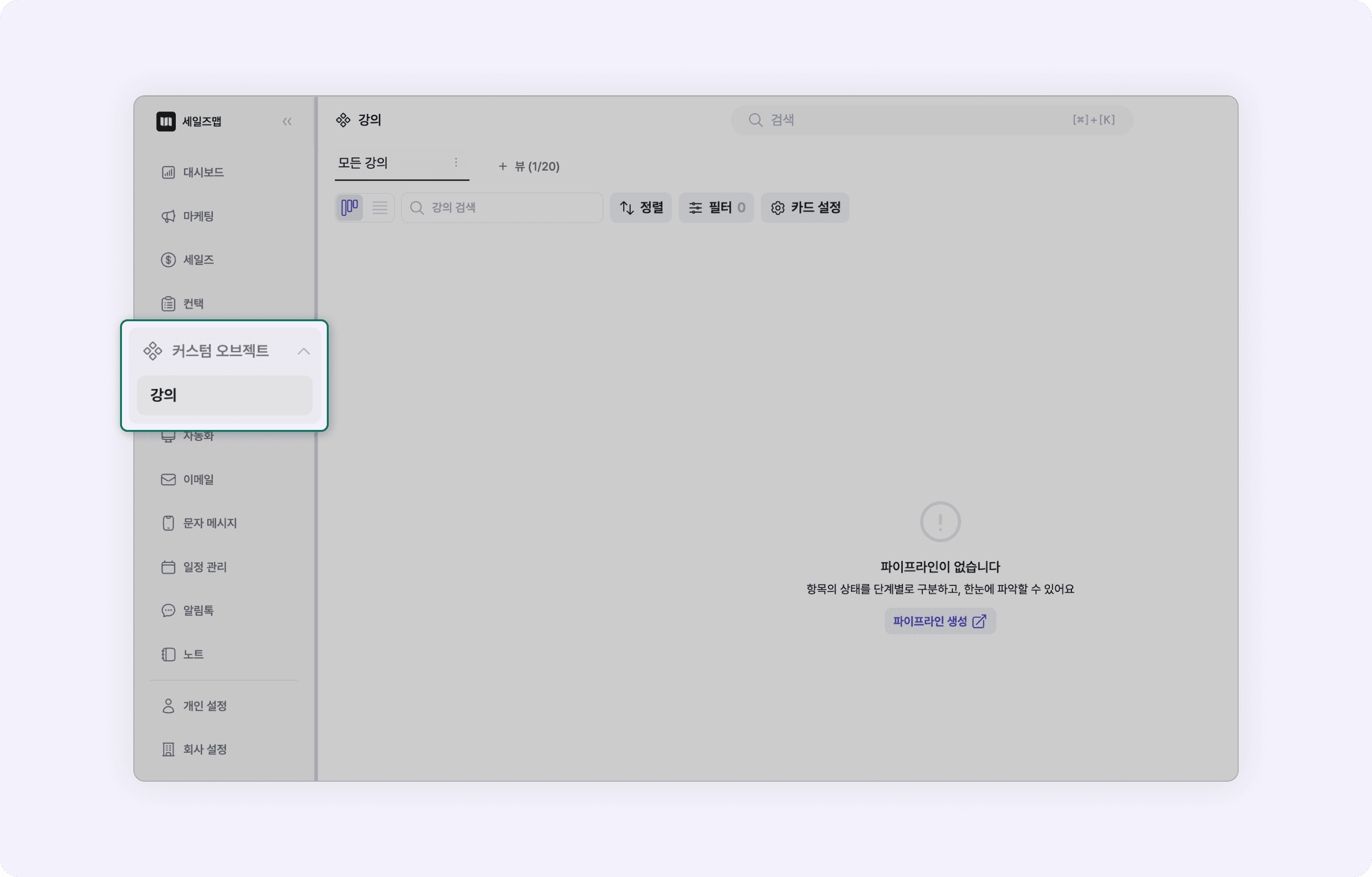The height and width of the screenshot is (877, 1372).
Task: Switch to list view layout
Action: (380, 207)
